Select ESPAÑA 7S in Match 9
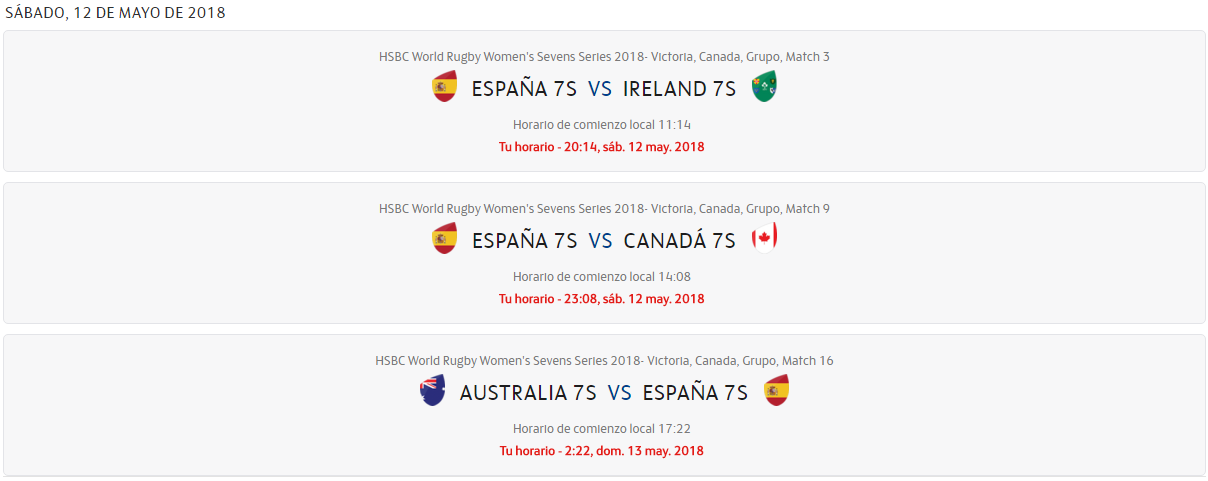The height and width of the screenshot is (481, 1208). tap(524, 241)
